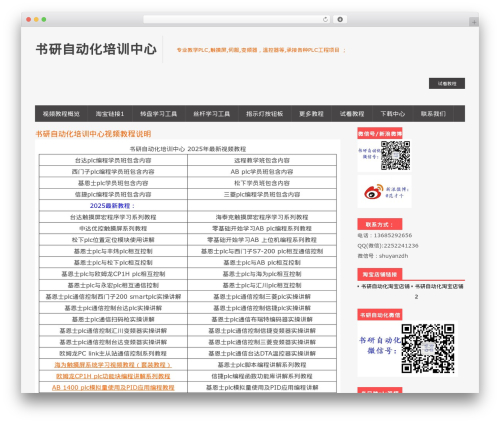Click 海泰克触摸屏宏程序学习系列教程 cell
This screenshot has height=423, width=500.
(x=262, y=217)
